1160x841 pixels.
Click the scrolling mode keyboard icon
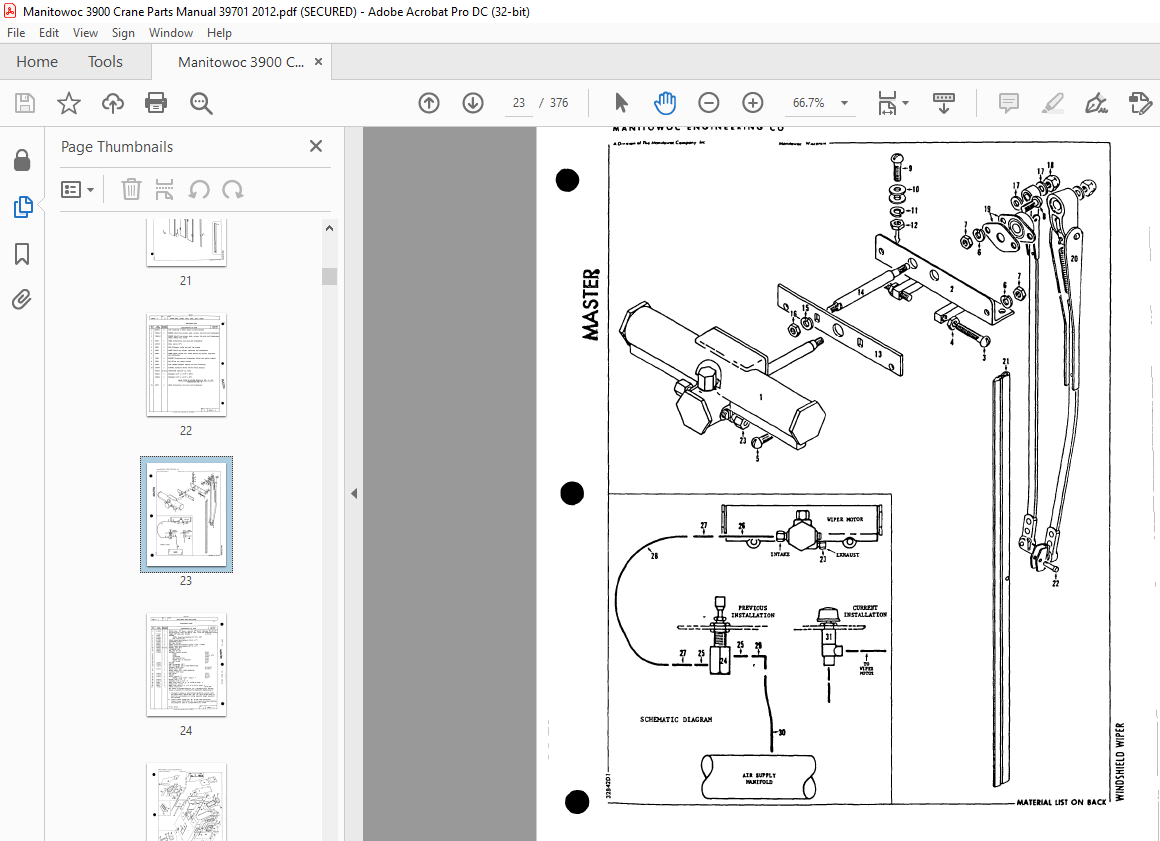(944, 103)
